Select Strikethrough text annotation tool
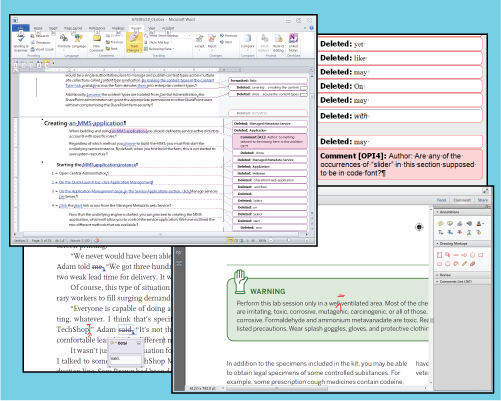Screen dimensions: 501x401 coord(460,232)
